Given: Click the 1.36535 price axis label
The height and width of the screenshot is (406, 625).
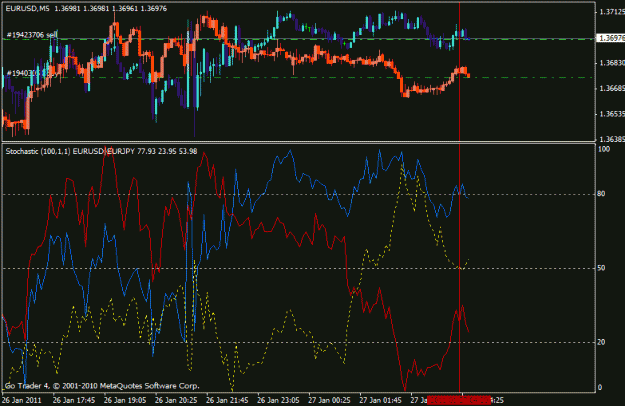Looking at the screenshot, I should pos(612,114).
